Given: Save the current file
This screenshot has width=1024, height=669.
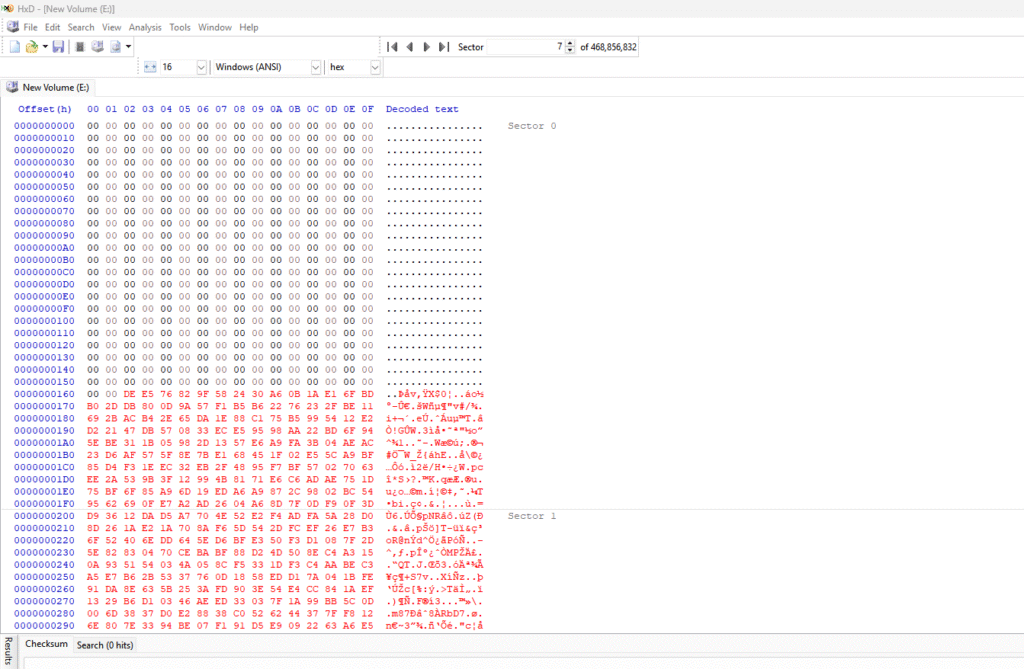Looking at the screenshot, I should 59,46.
